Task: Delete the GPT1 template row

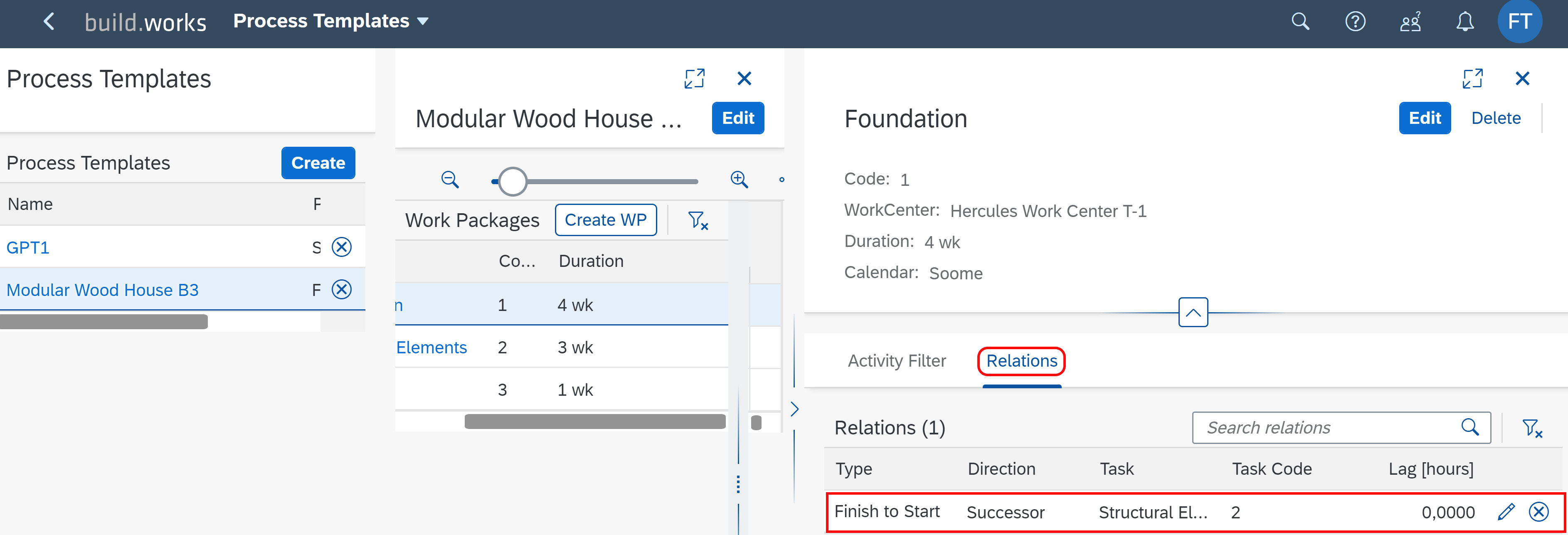Action: [341, 247]
